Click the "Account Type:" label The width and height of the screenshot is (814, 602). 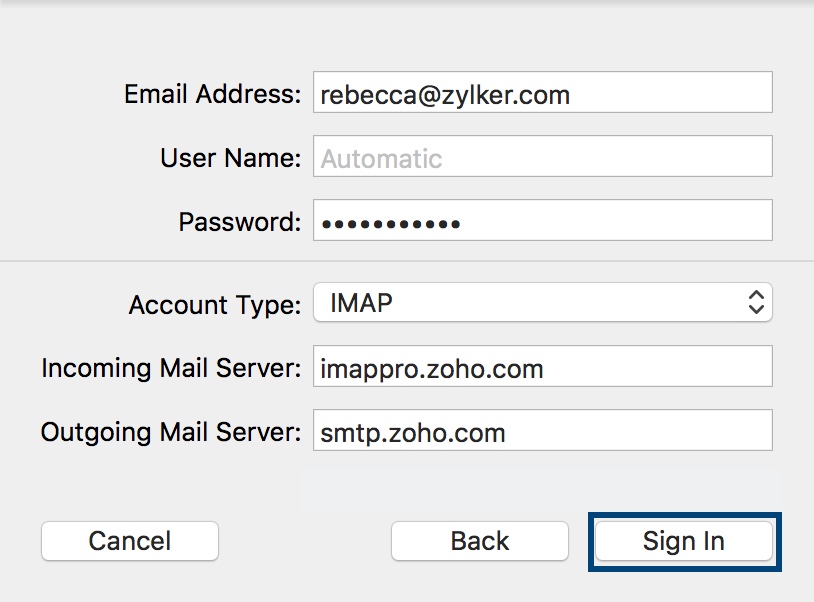coord(214,304)
